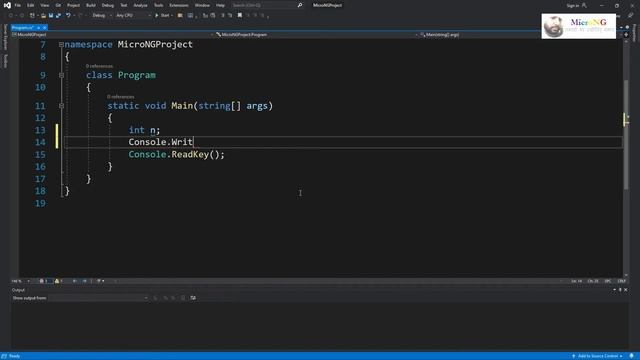Viewport: 640px width, 360px height.
Task: Open the Analyze menu
Action: pos(140,5)
